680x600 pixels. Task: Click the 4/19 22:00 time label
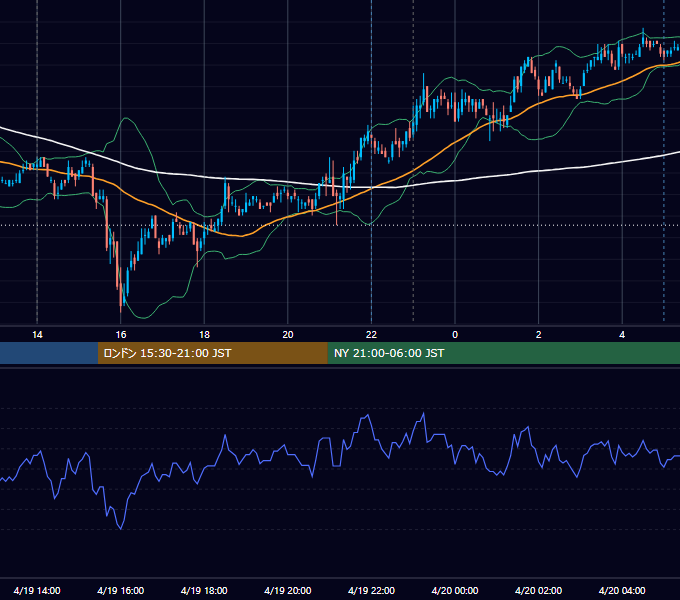tap(371, 590)
